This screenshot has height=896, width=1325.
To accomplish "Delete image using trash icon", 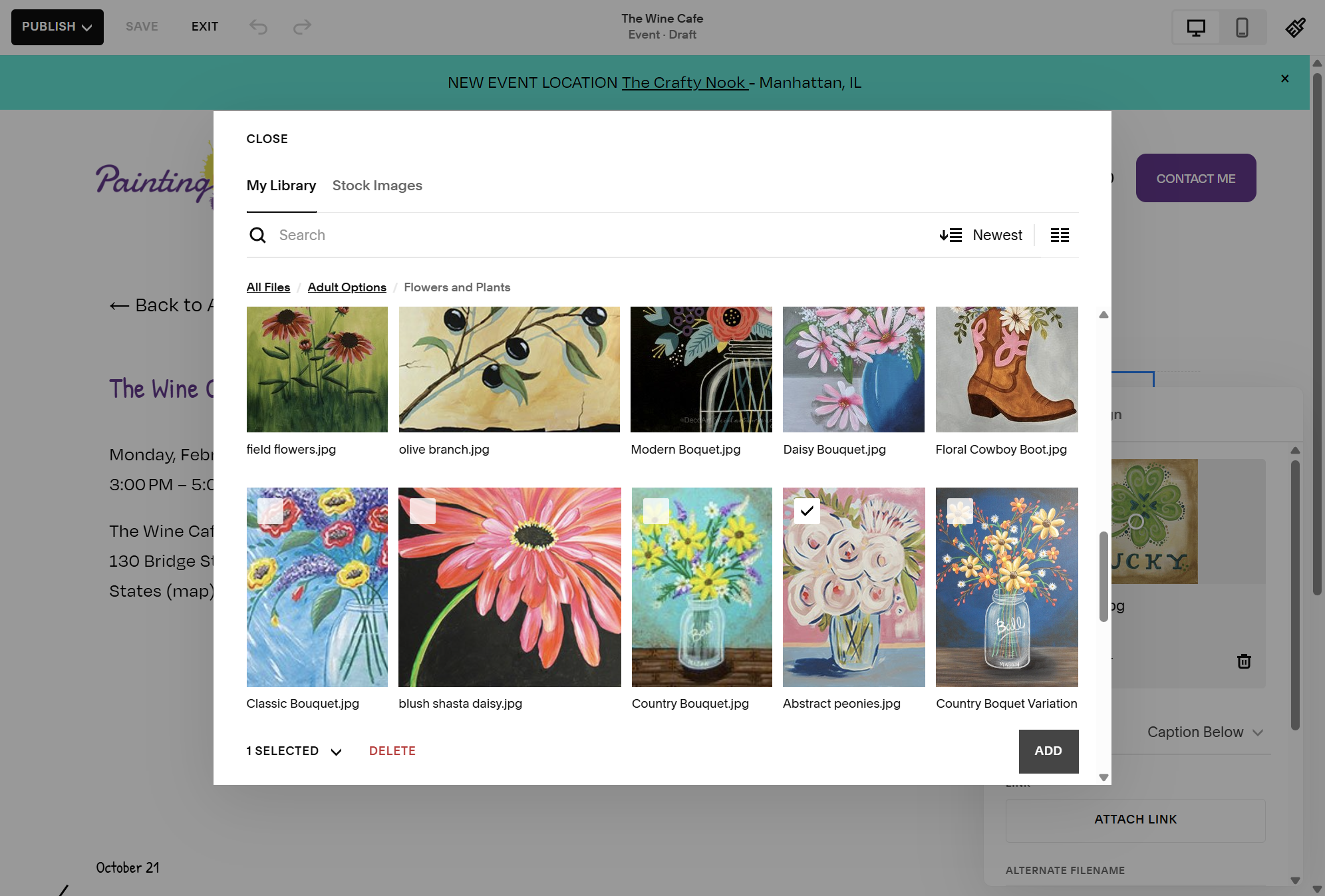I will pos(1244,661).
